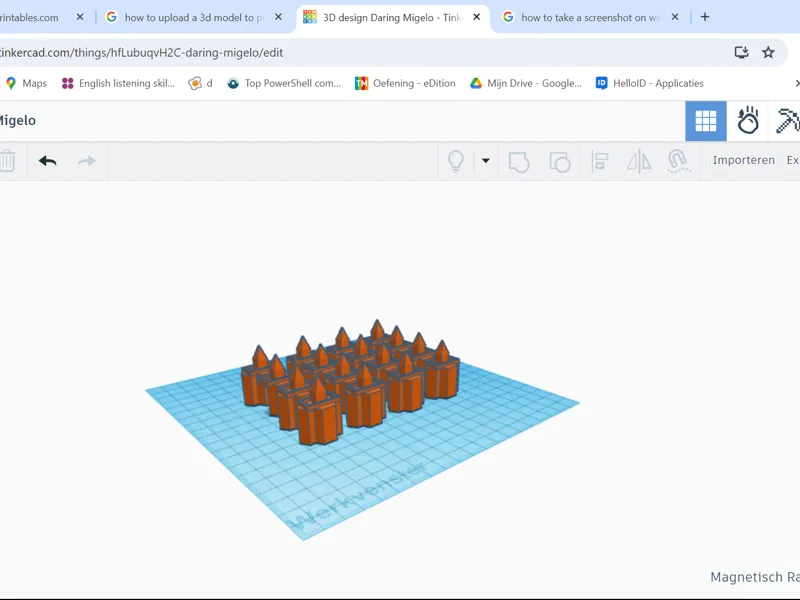Delete selection with the trash icon

(8, 161)
